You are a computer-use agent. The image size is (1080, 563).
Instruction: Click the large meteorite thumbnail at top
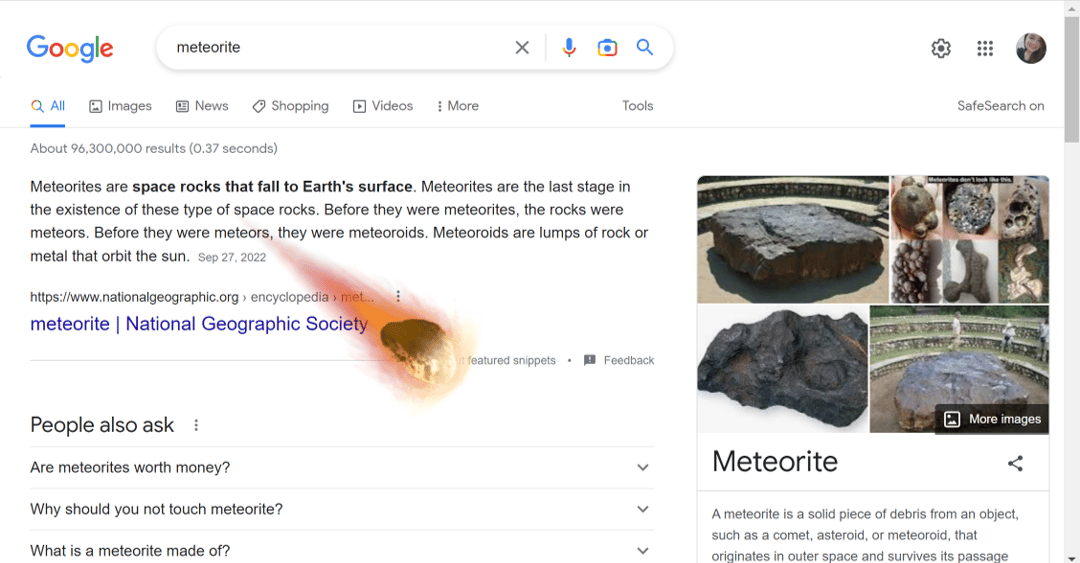792,239
